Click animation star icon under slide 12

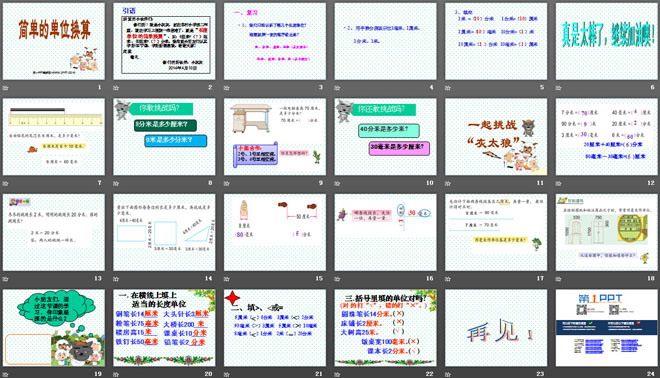(559, 184)
